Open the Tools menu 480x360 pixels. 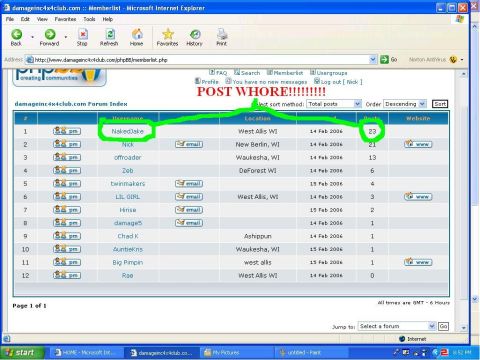89,19
